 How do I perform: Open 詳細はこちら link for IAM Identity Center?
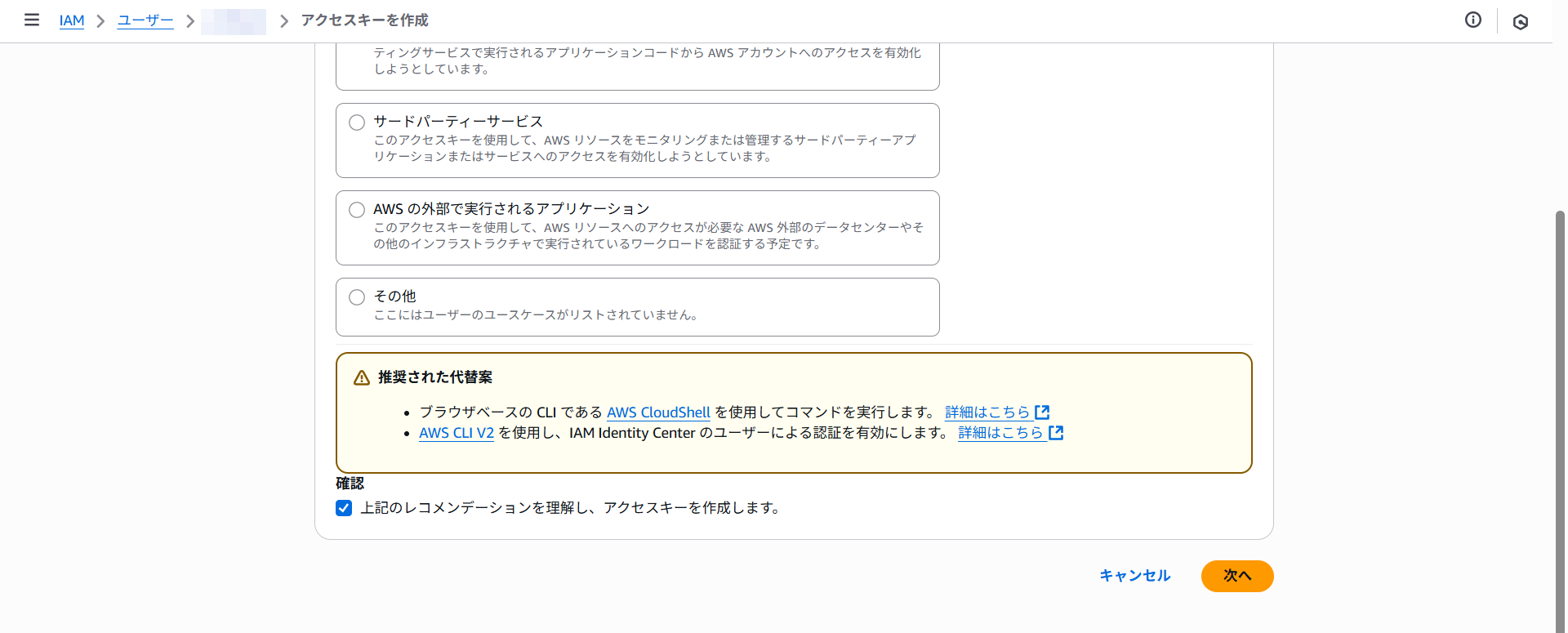[x=1000, y=433]
